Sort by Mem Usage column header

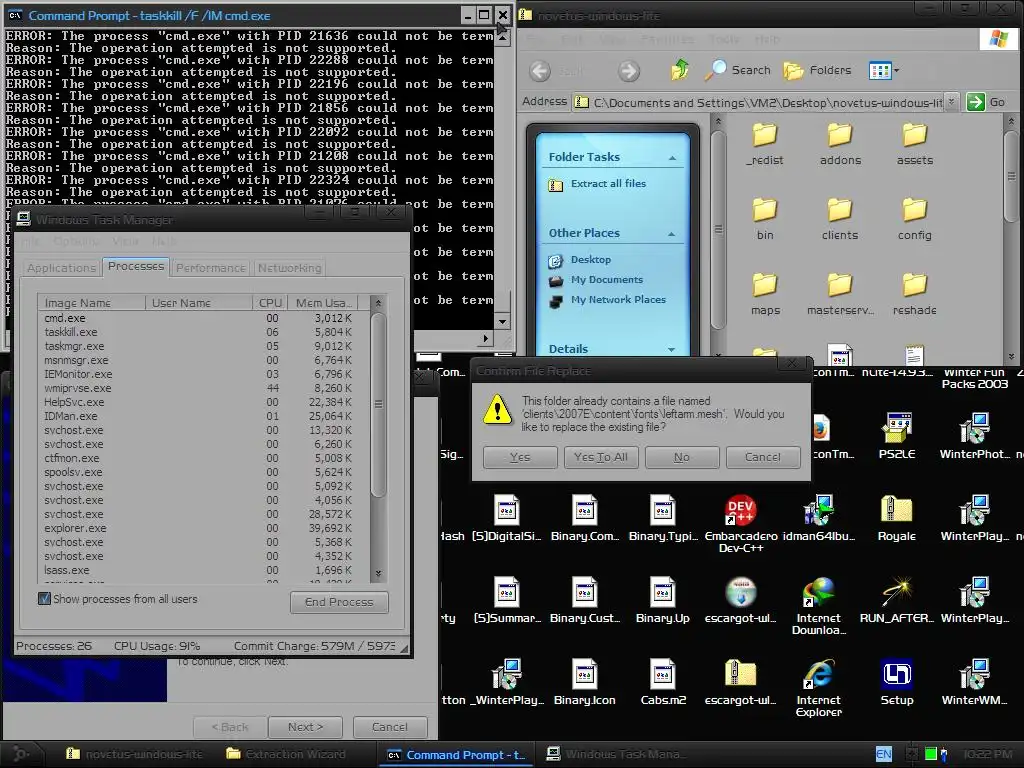(x=323, y=302)
